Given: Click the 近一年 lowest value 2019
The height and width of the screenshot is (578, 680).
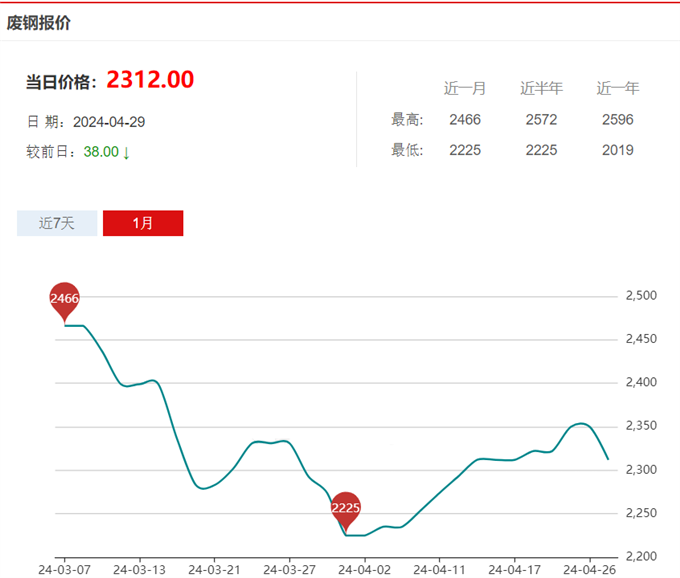Looking at the screenshot, I should coord(617,151).
